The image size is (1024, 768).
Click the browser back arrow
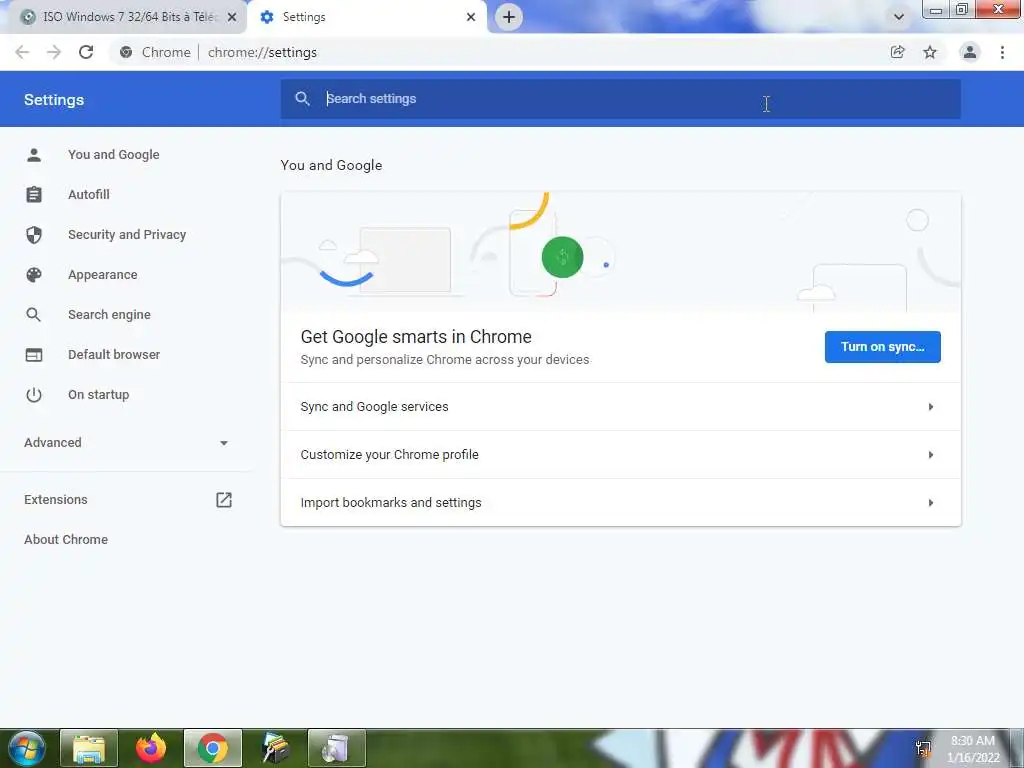(x=22, y=52)
